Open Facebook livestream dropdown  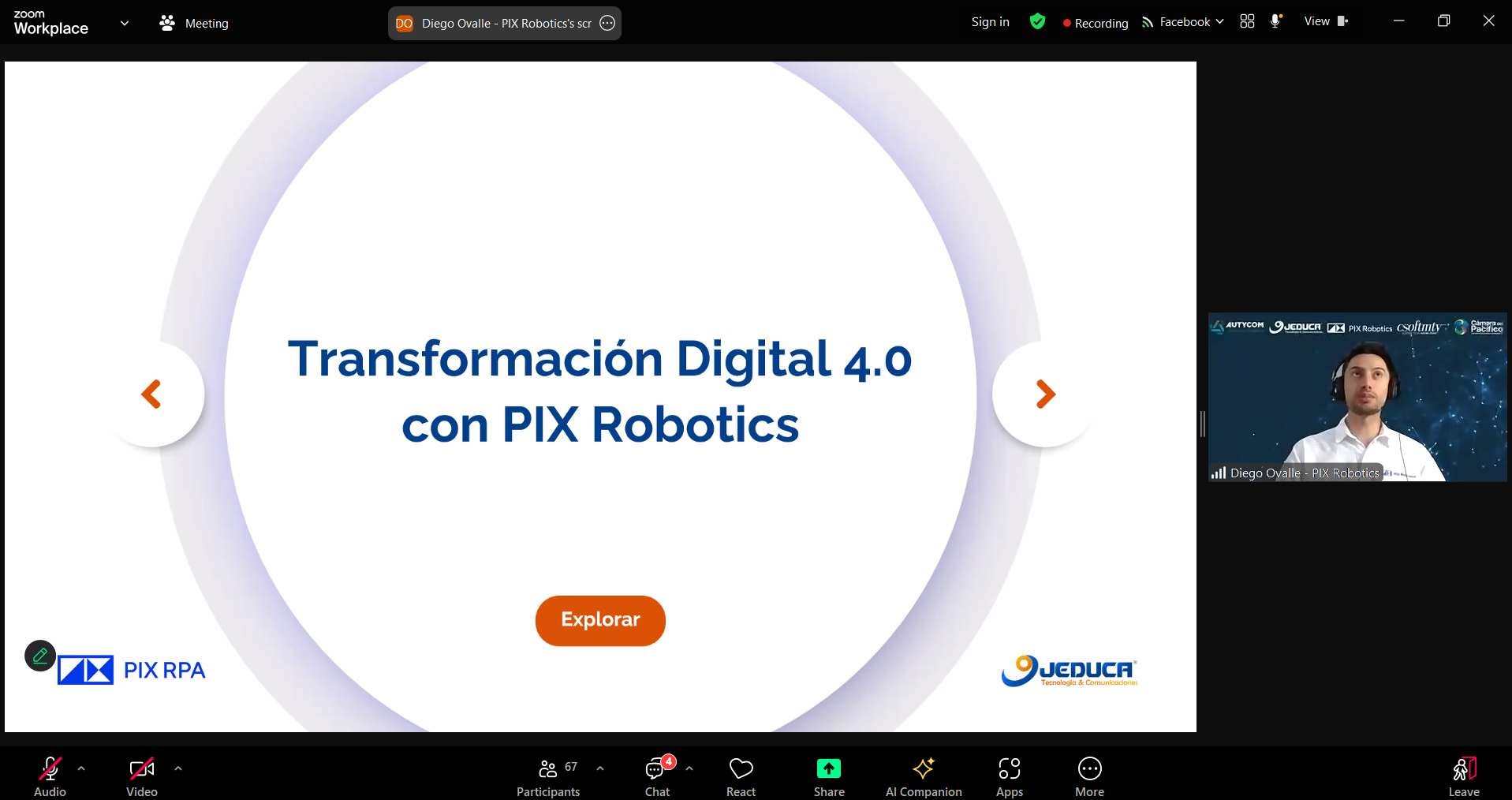(1182, 22)
